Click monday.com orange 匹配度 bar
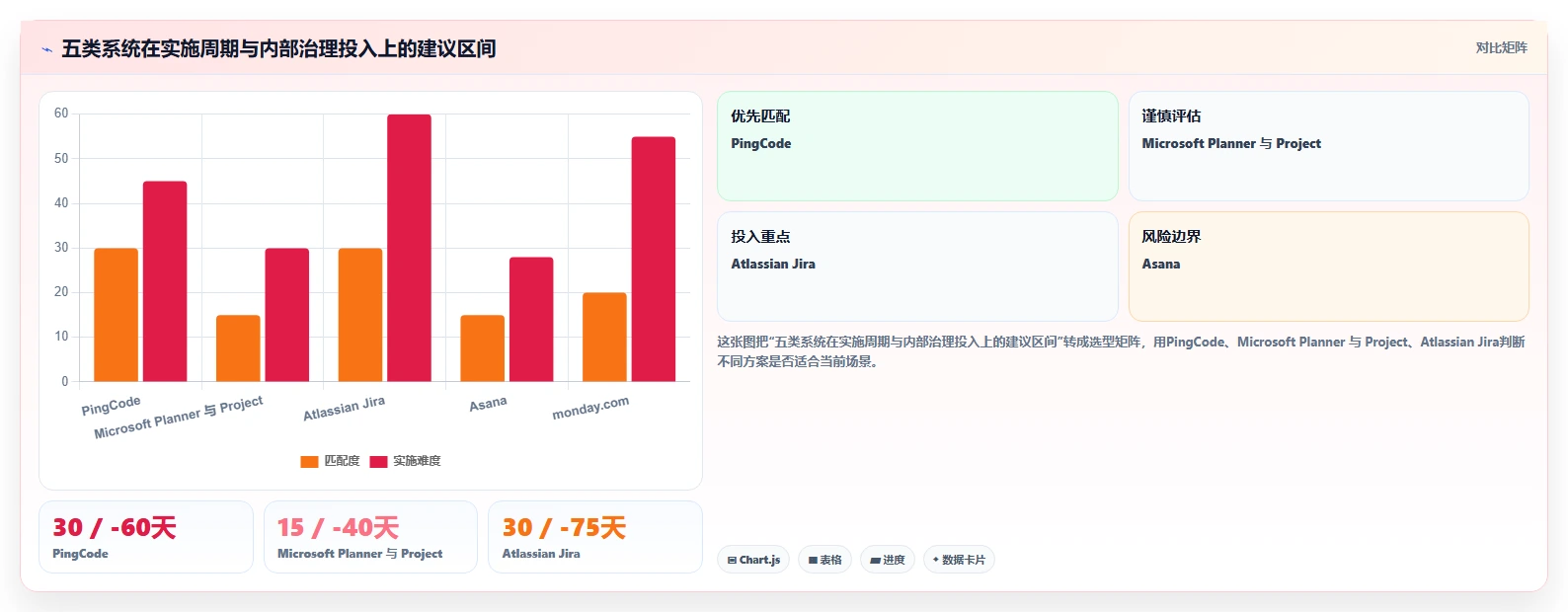 (604, 337)
